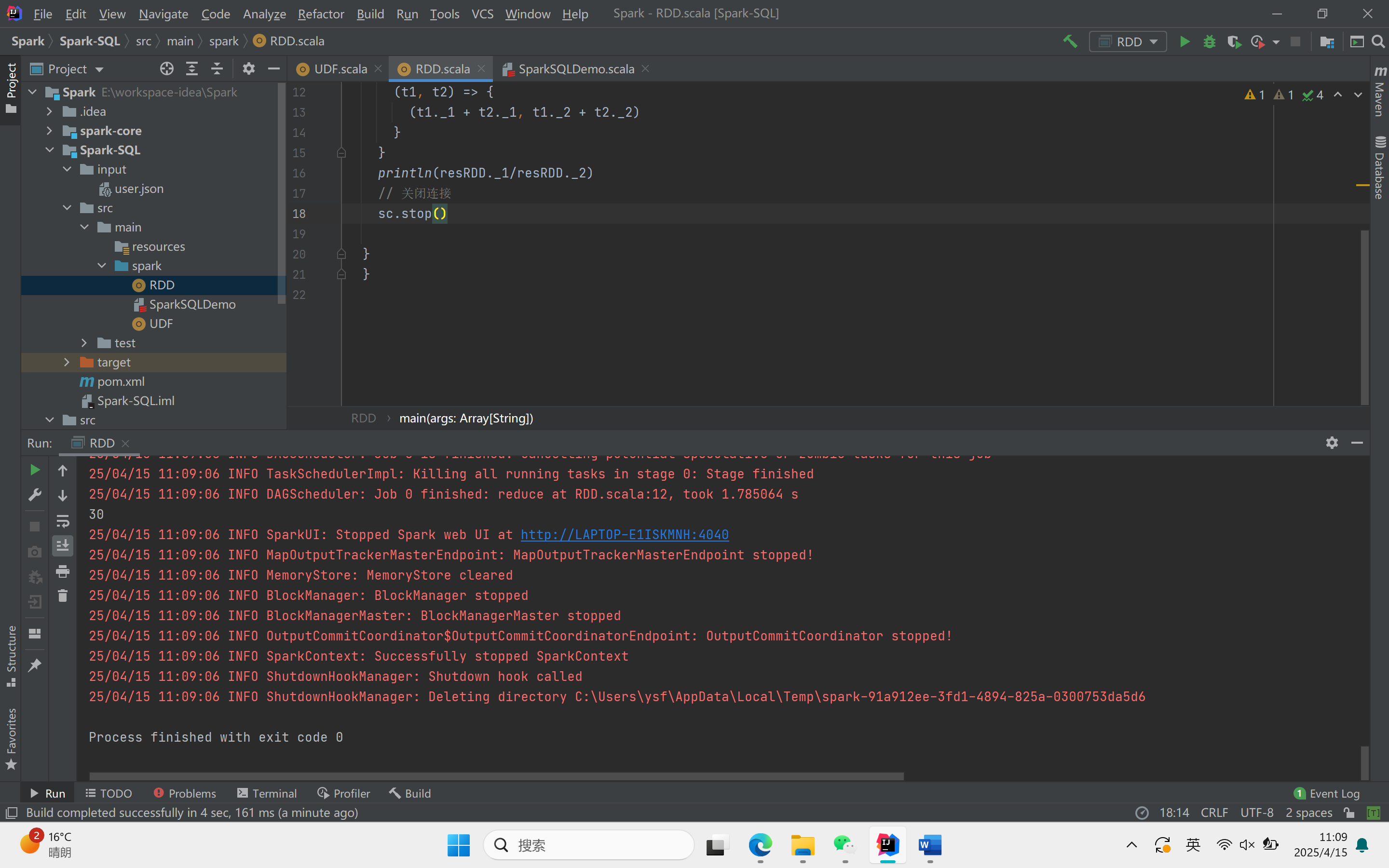Open Microsoft Edge from taskbar
The image size is (1389, 868).
click(x=760, y=845)
